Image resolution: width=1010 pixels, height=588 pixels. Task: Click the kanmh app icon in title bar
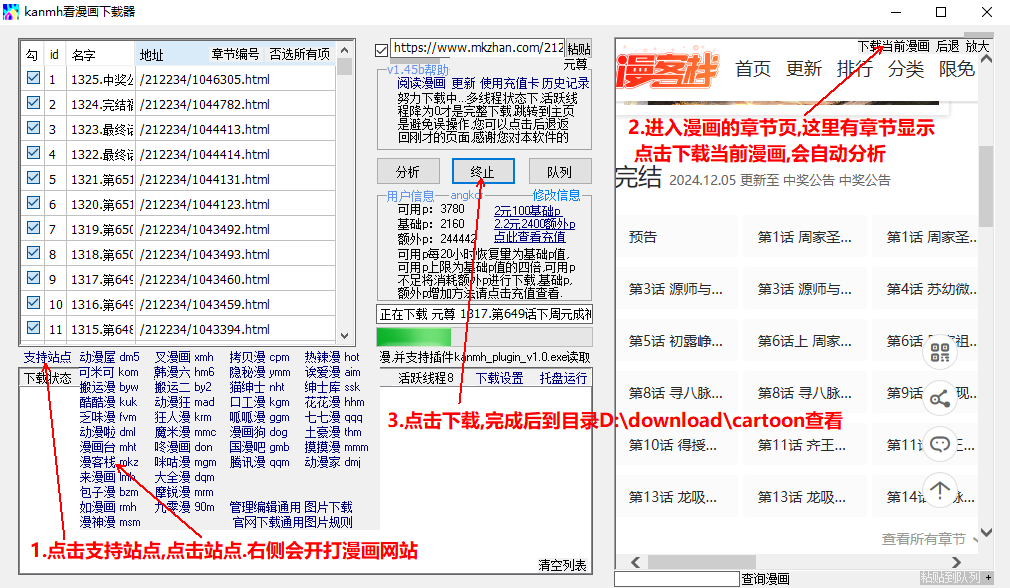tap(12, 12)
